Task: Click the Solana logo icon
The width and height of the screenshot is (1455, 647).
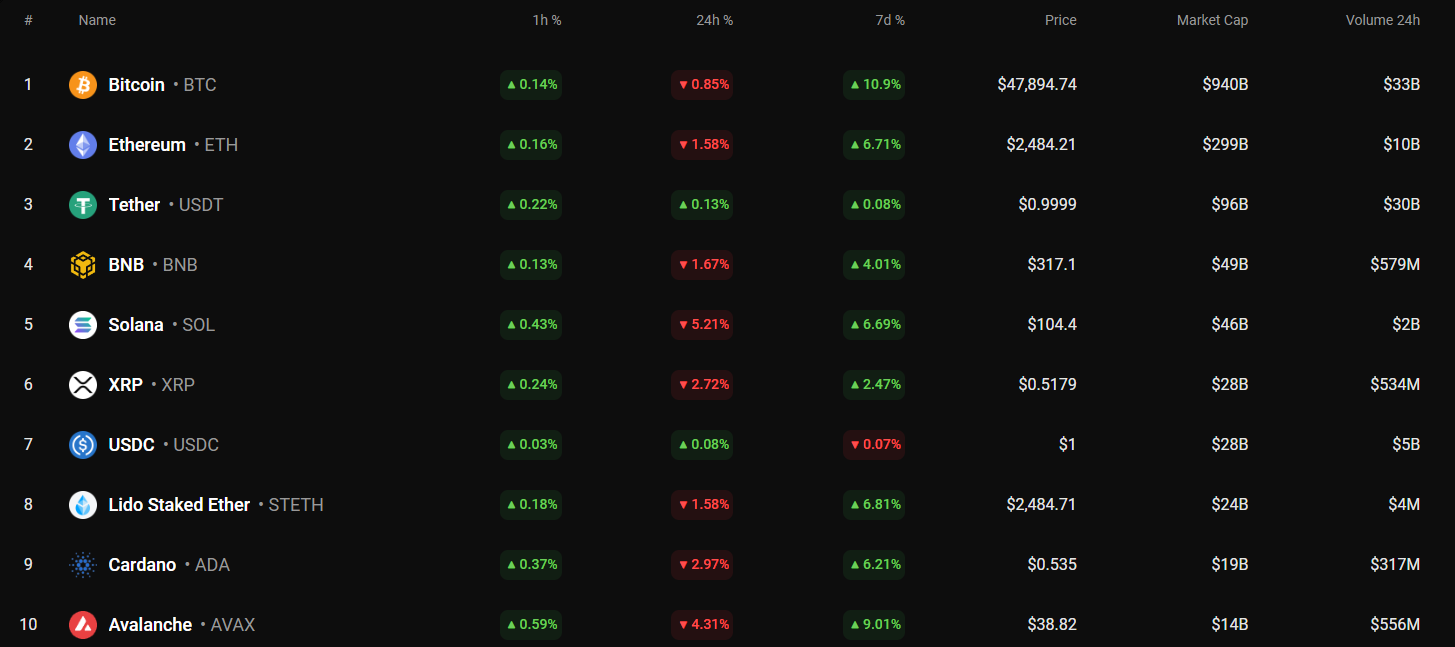Action: coord(82,325)
